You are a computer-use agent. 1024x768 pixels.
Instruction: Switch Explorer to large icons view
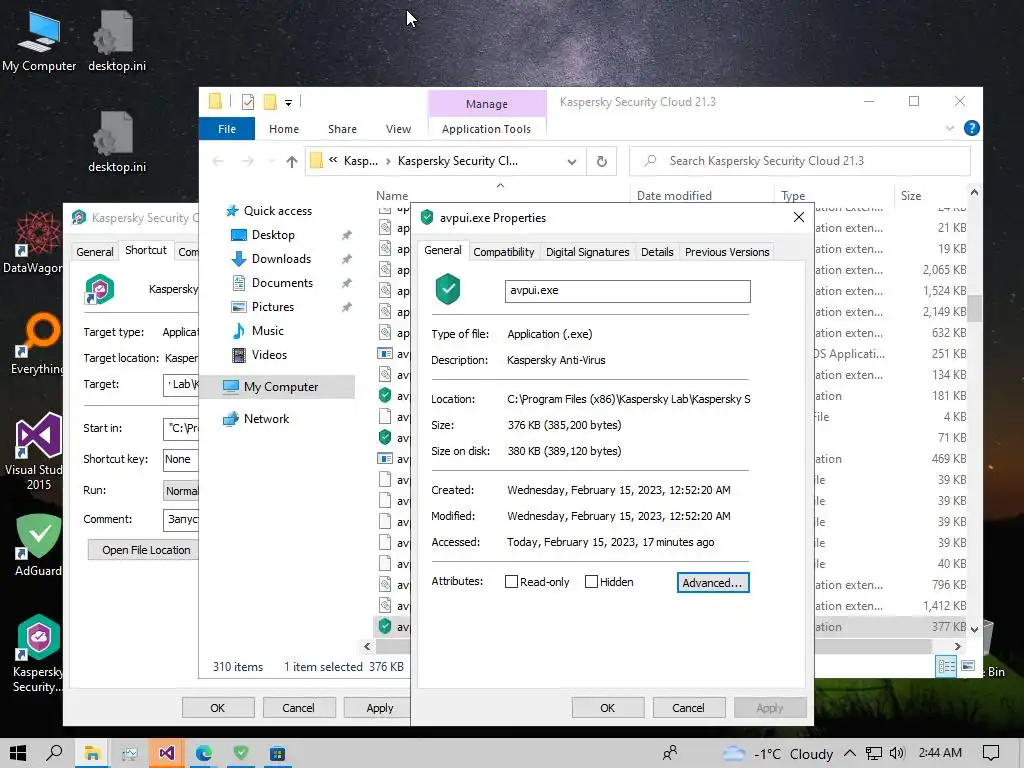tap(968, 665)
